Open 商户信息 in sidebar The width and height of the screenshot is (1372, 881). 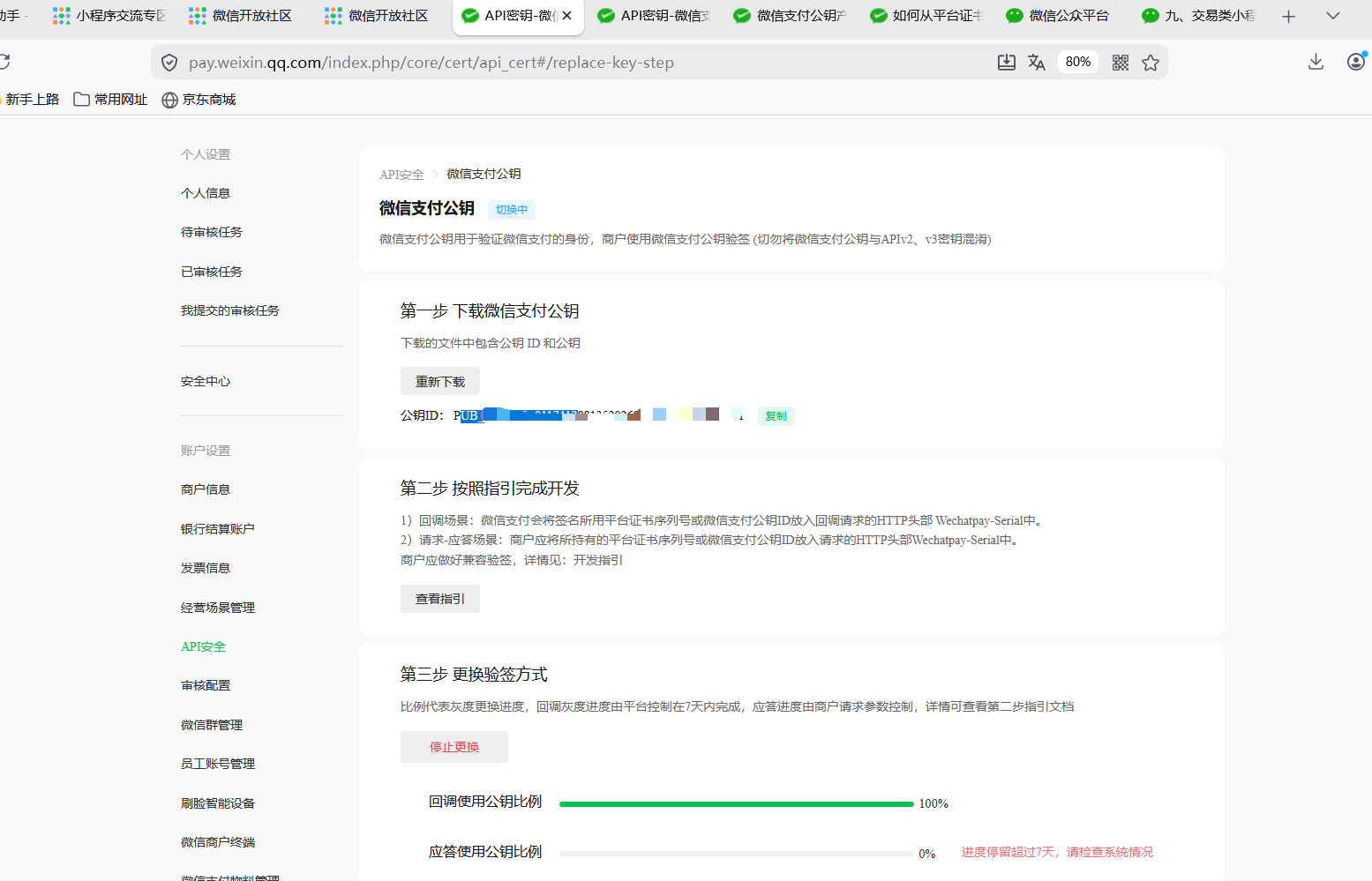(x=206, y=489)
